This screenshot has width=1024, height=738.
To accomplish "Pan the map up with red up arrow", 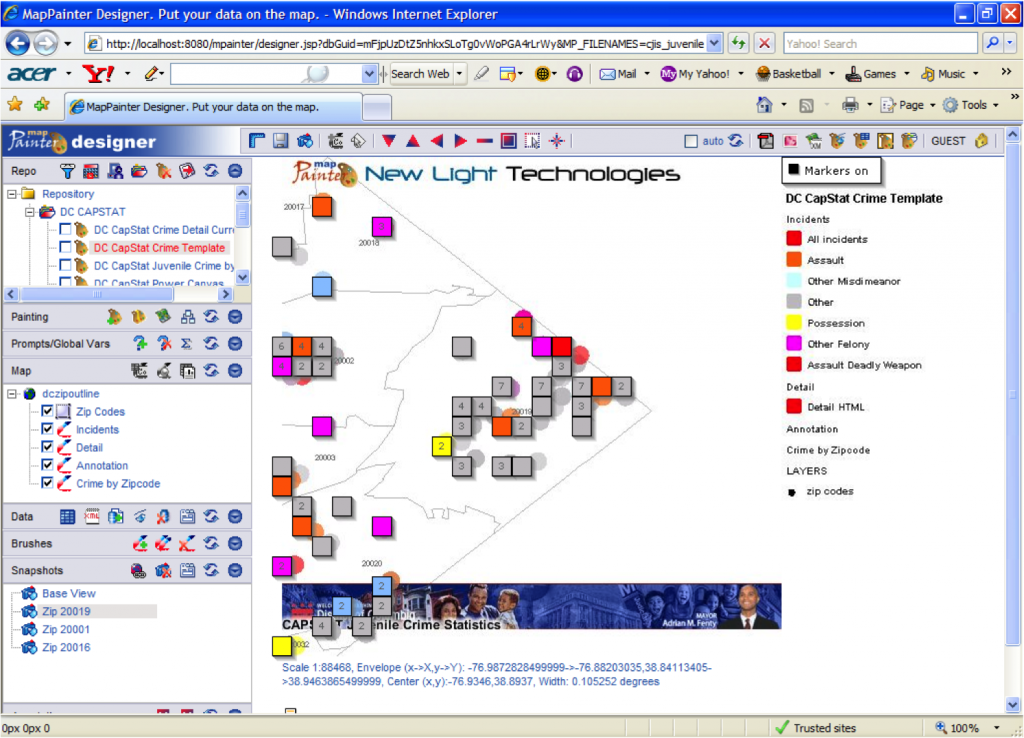I will tap(413, 141).
